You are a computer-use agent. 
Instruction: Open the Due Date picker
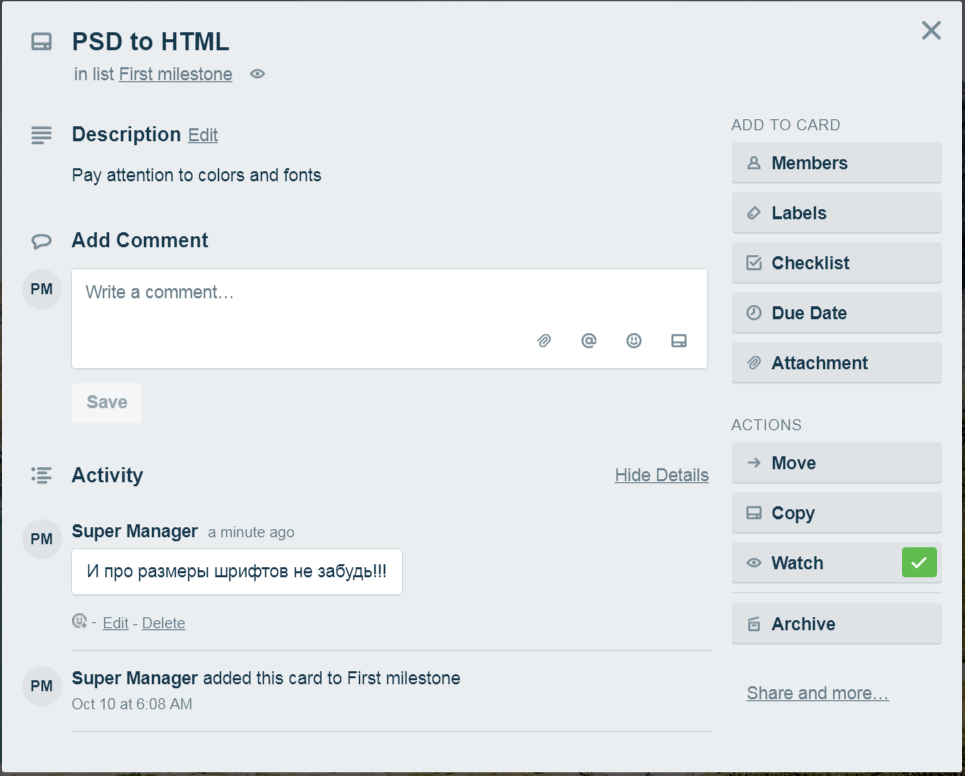tap(836, 313)
